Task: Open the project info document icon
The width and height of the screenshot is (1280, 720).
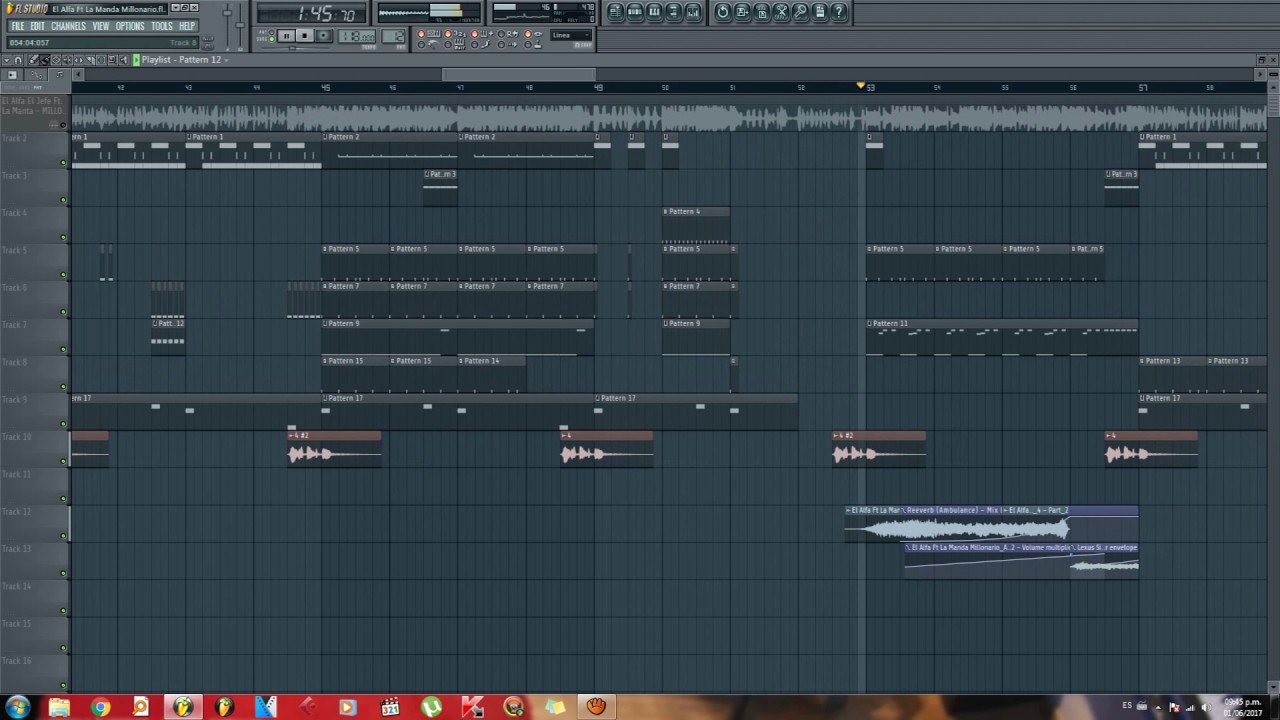Action: click(819, 12)
